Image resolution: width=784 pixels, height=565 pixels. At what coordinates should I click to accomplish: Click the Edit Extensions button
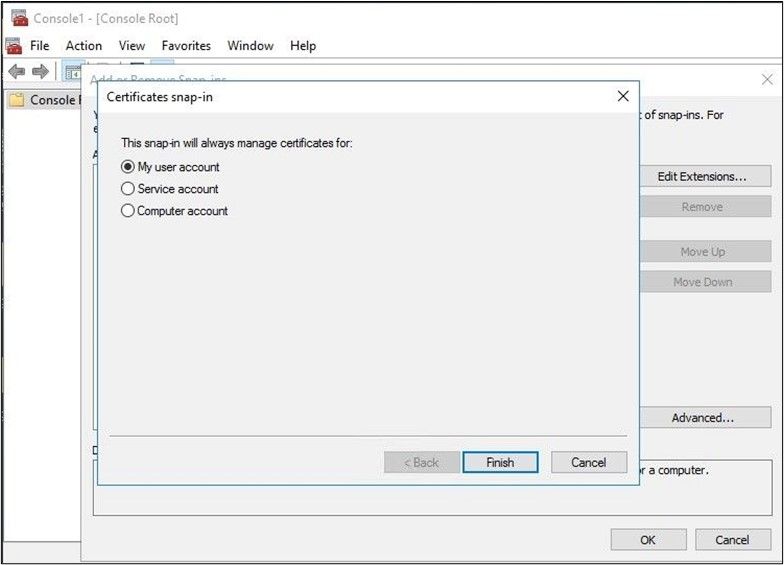702,177
